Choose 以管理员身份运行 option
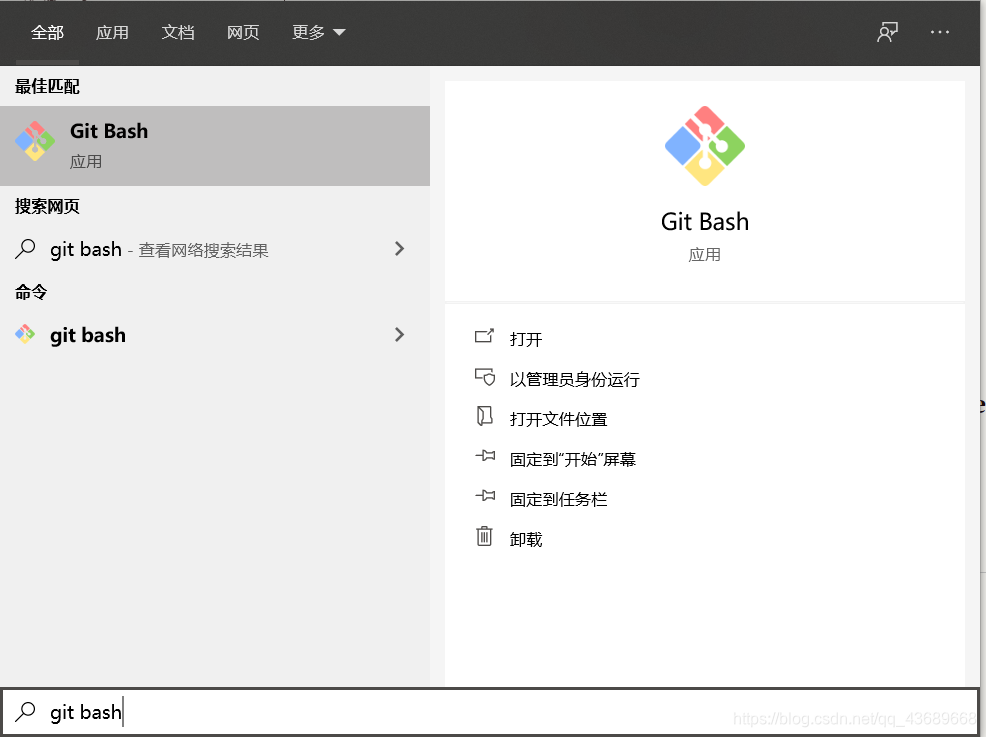Image resolution: width=986 pixels, height=737 pixels. (575, 380)
